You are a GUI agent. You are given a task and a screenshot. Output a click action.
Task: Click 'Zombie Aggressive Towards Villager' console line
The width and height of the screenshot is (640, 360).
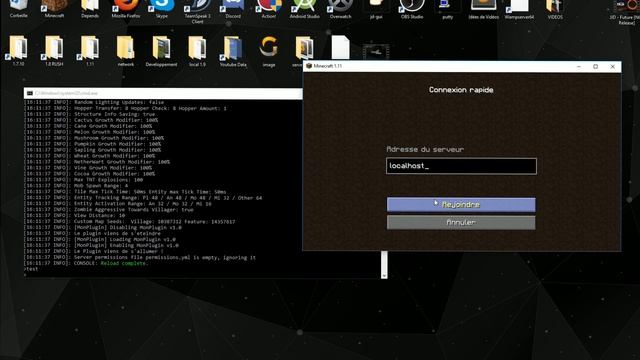(x=109, y=210)
